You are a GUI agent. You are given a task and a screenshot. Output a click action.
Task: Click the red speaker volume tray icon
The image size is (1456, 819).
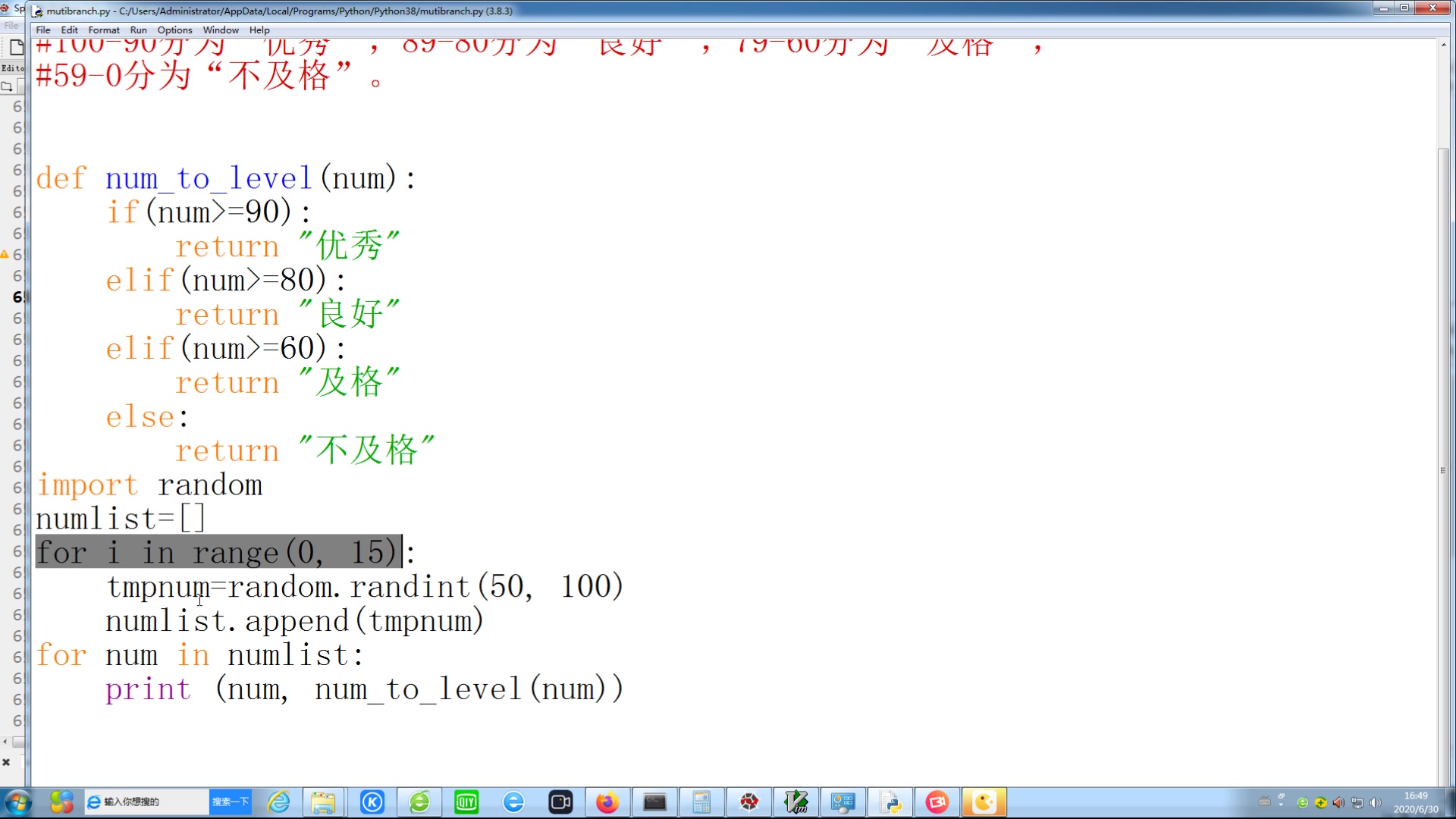1338,802
